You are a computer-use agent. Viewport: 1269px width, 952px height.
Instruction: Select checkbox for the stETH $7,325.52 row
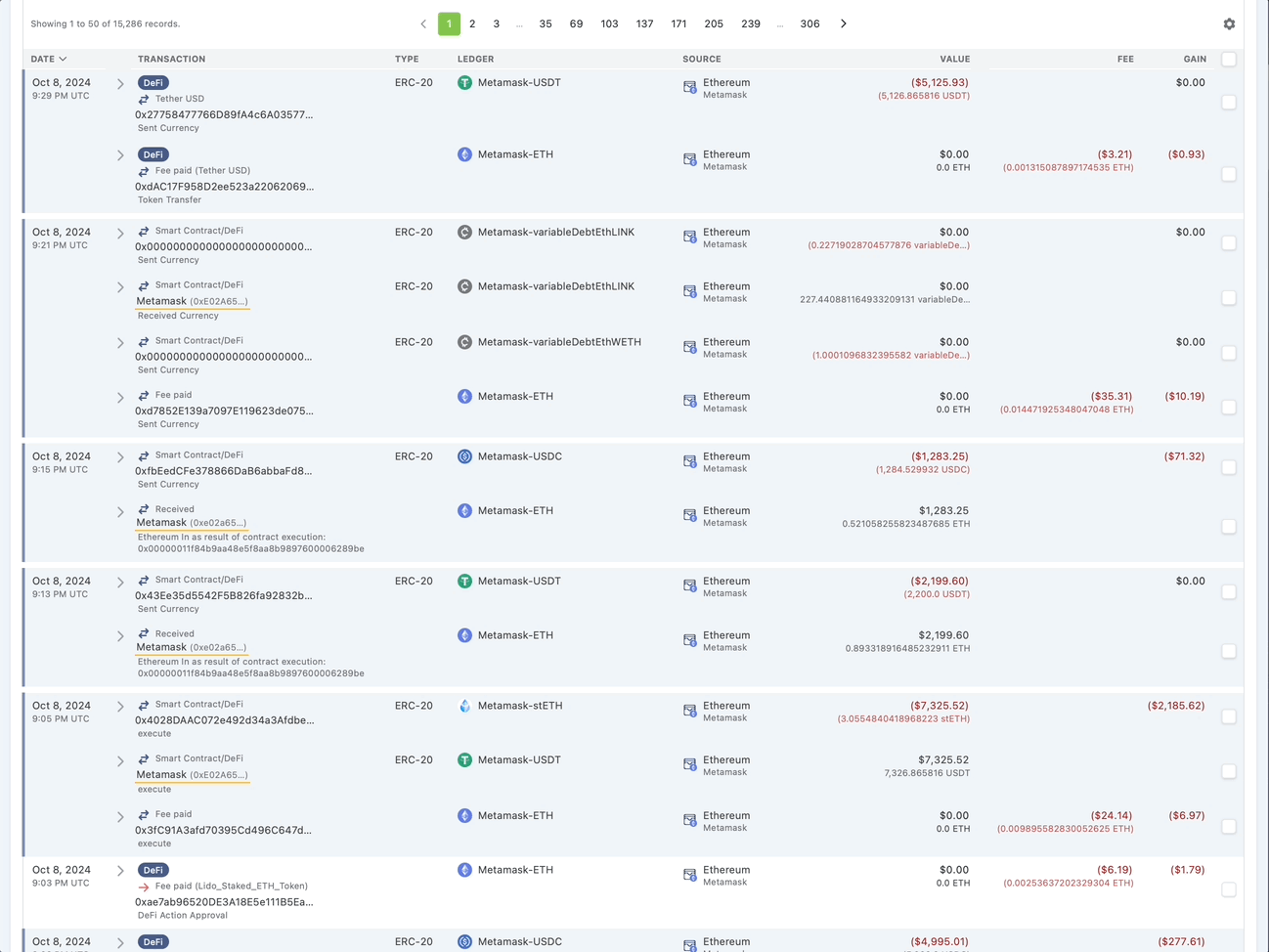[1229, 717]
